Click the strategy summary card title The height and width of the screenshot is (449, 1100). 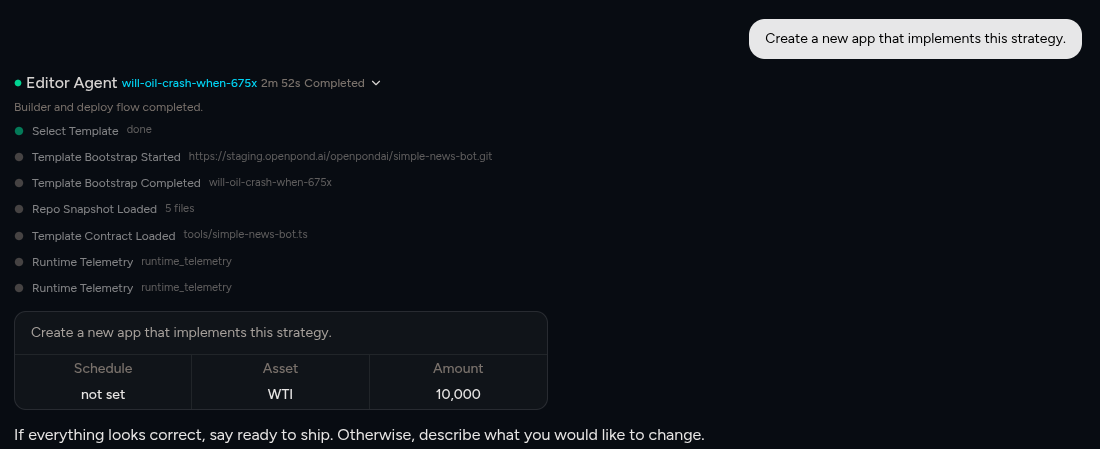click(181, 332)
